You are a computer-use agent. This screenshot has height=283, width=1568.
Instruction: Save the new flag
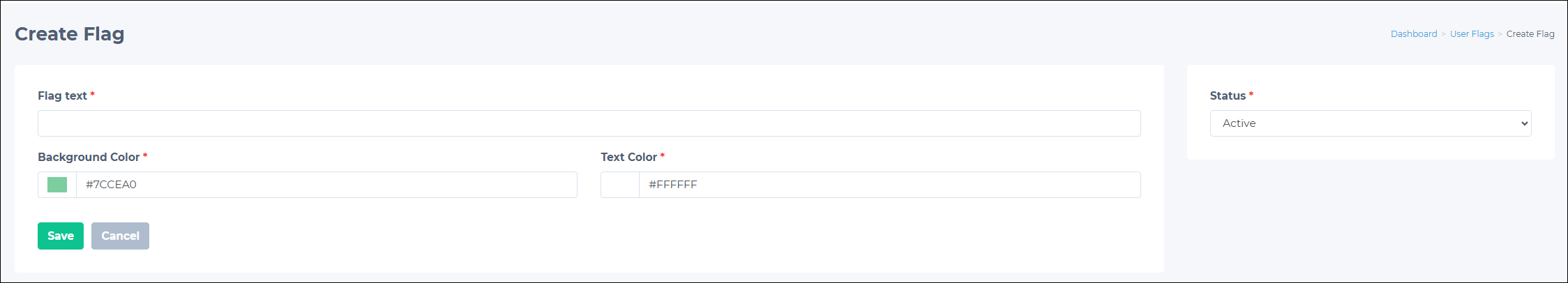click(61, 236)
